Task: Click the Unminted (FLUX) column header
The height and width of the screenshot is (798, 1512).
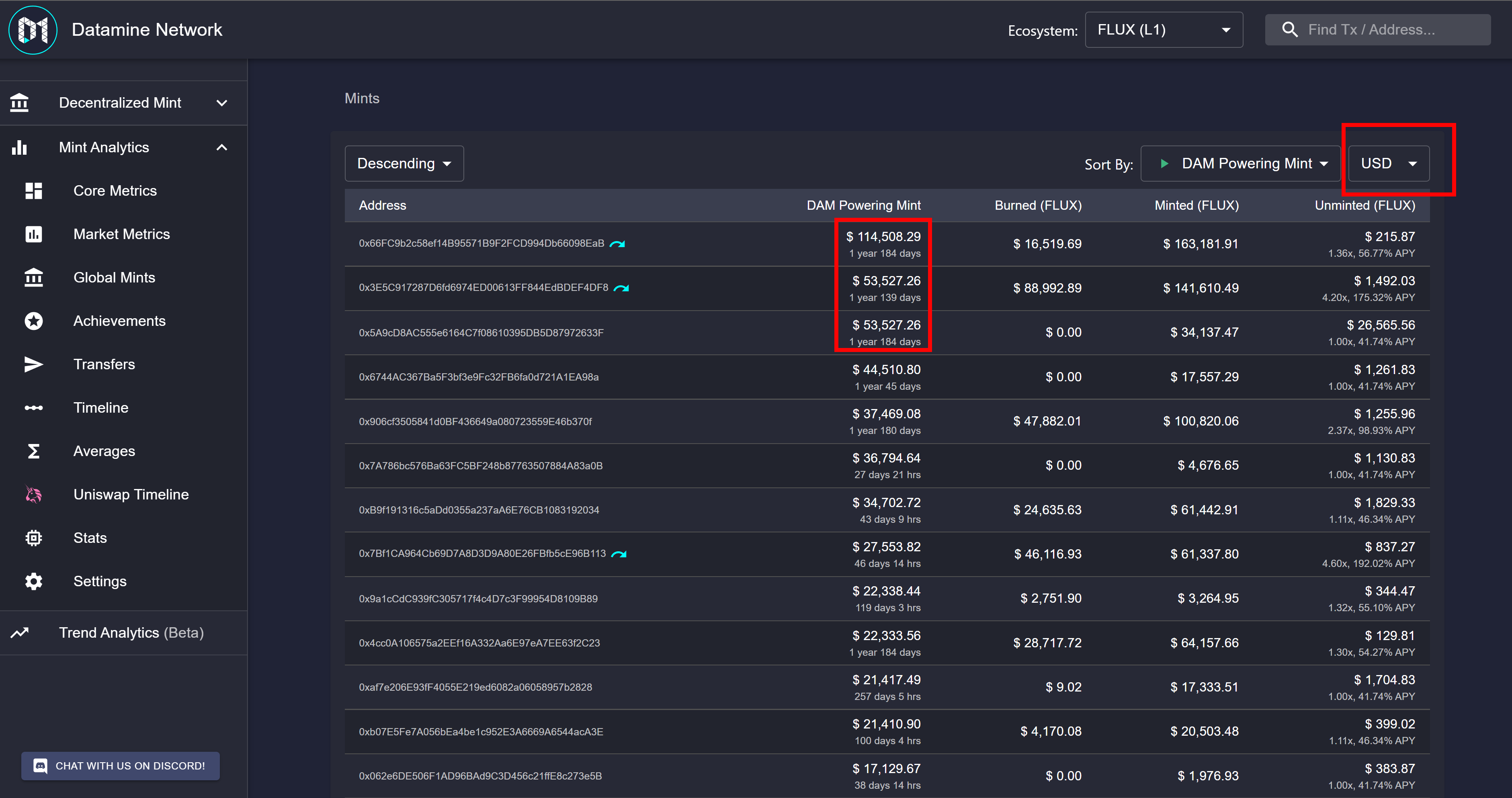Action: (x=1364, y=205)
